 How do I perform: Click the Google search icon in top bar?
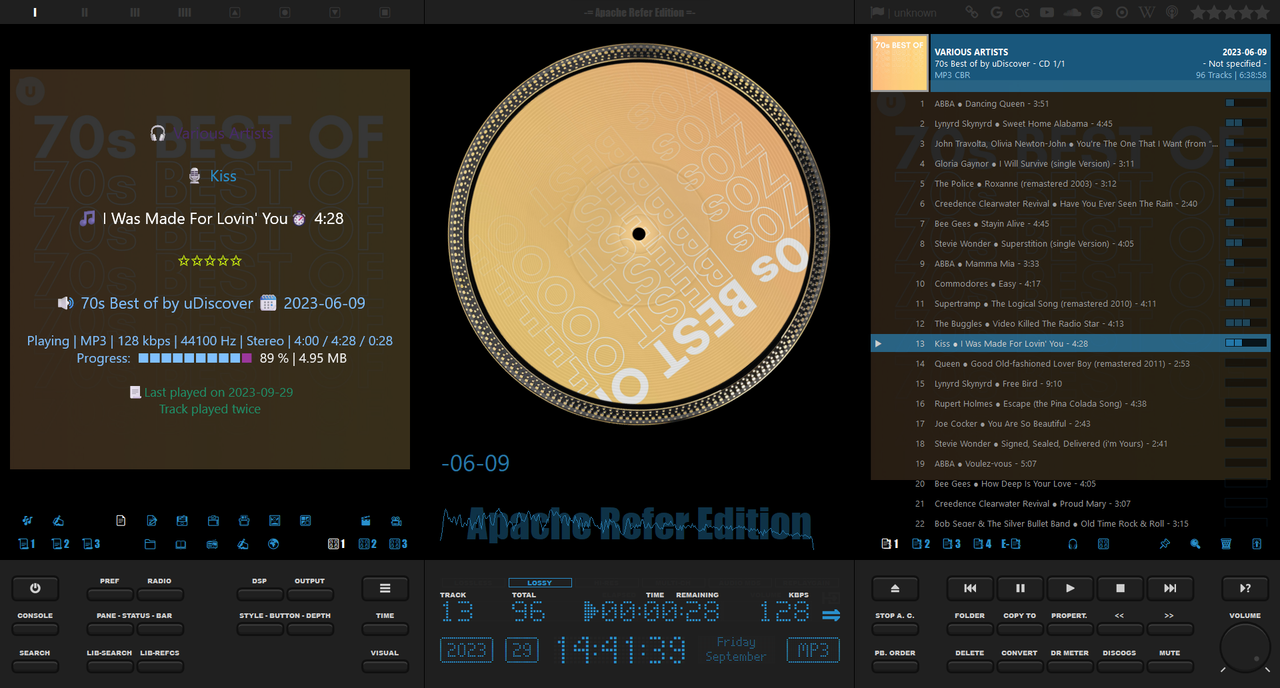(x=996, y=12)
